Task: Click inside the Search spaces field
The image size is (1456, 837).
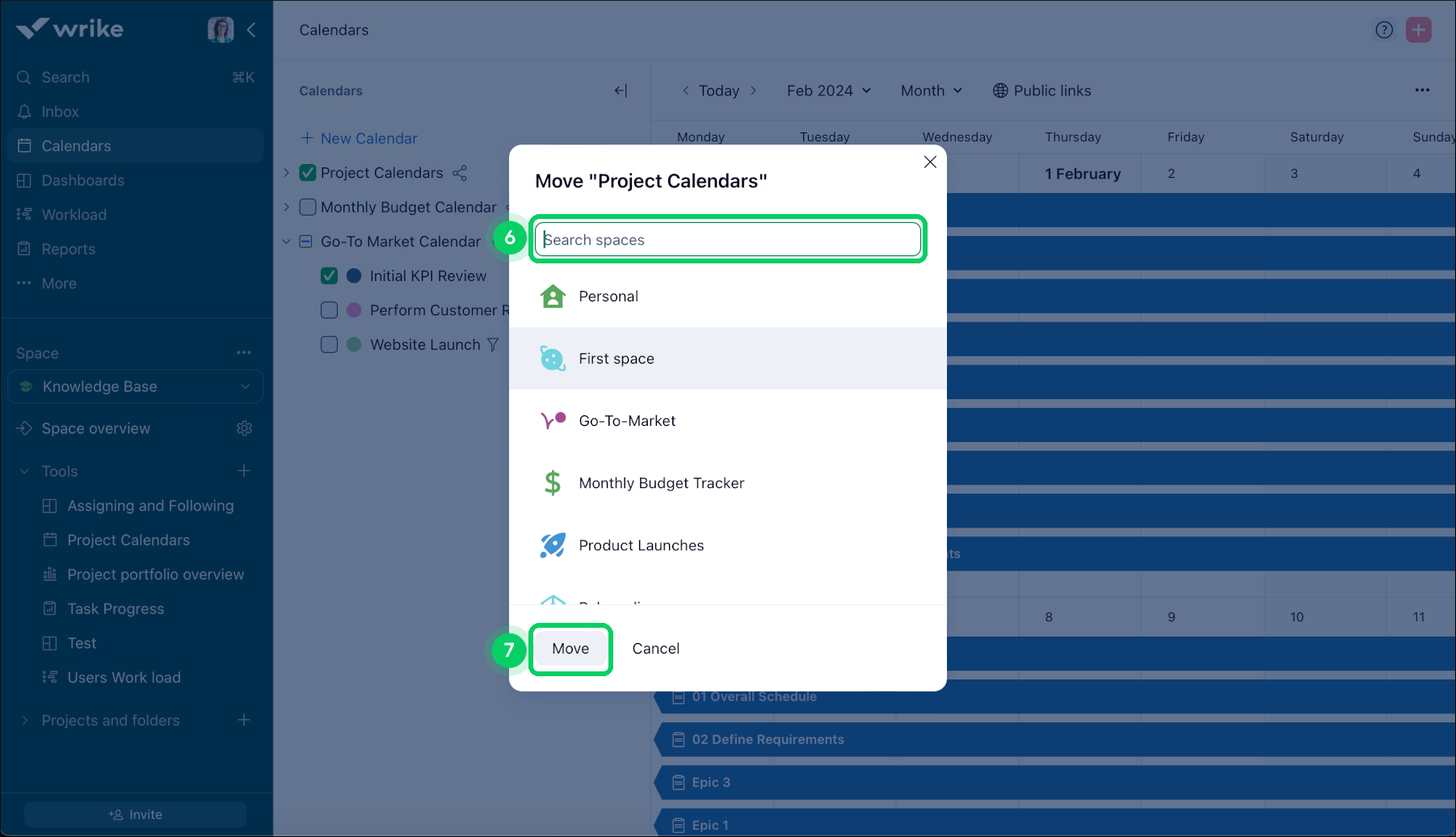Action: point(726,239)
